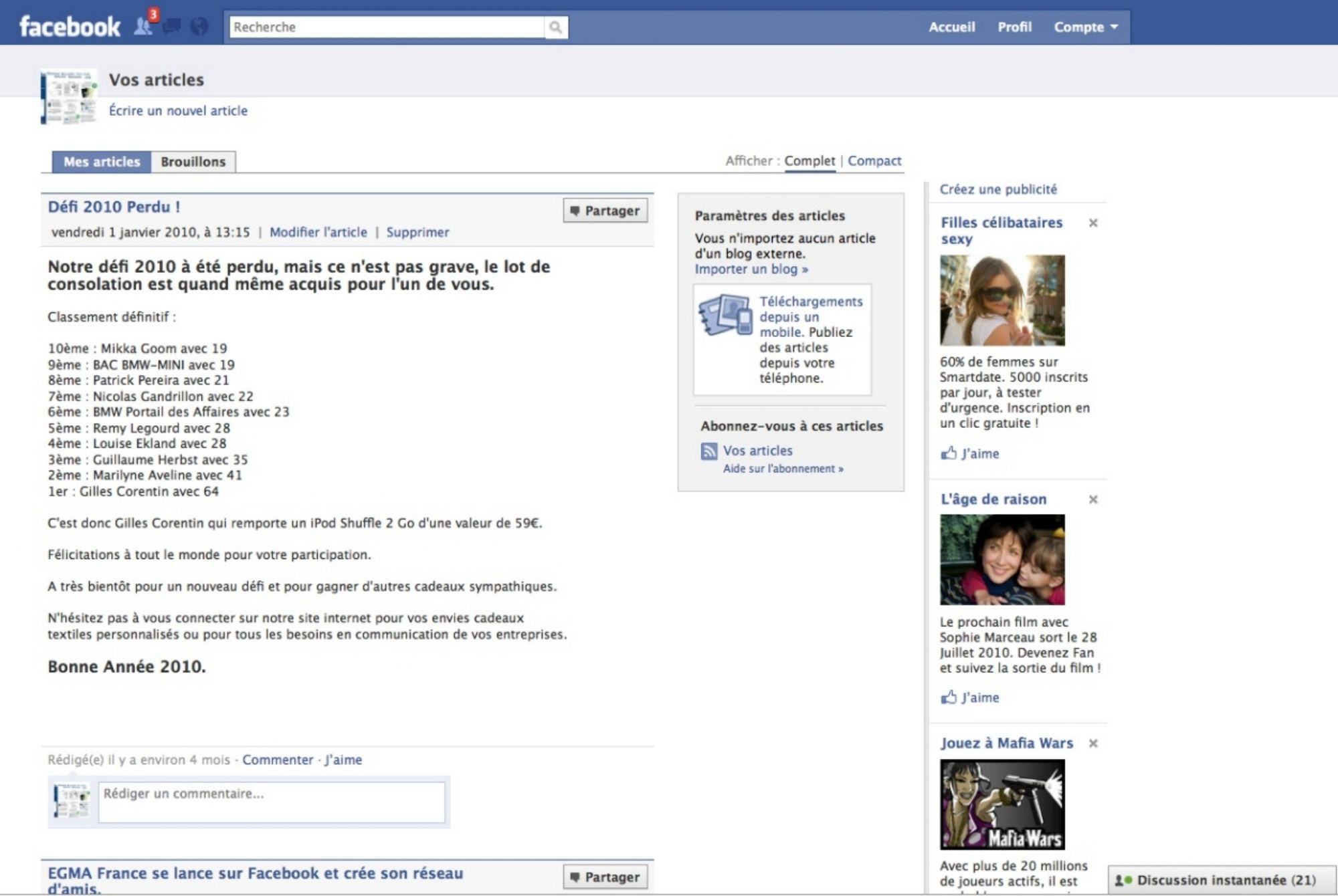Image resolution: width=1338 pixels, height=896 pixels.
Task: Dismiss the Jouez à Mafia Wars ad
Action: [x=1093, y=744]
